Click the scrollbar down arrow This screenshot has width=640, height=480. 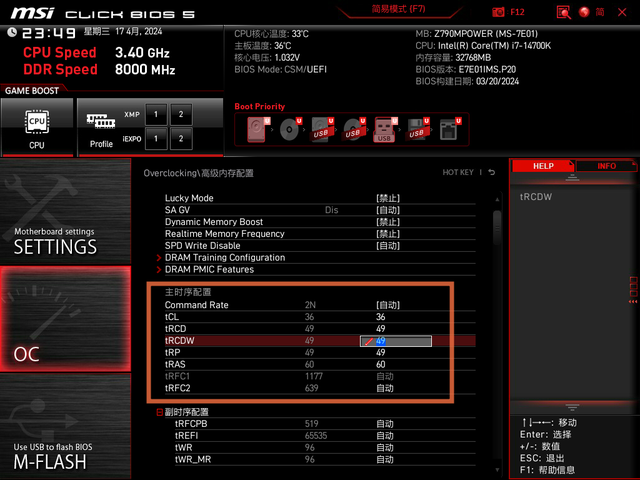[x=497, y=470]
